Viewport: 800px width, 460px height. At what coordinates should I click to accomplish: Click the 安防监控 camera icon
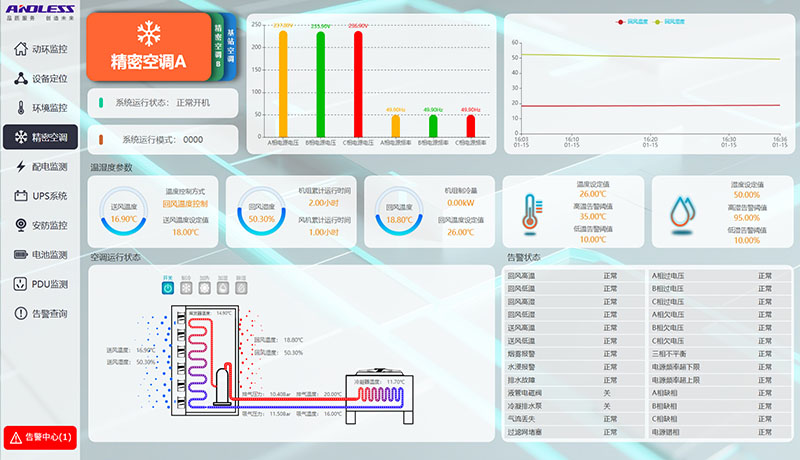[22, 225]
